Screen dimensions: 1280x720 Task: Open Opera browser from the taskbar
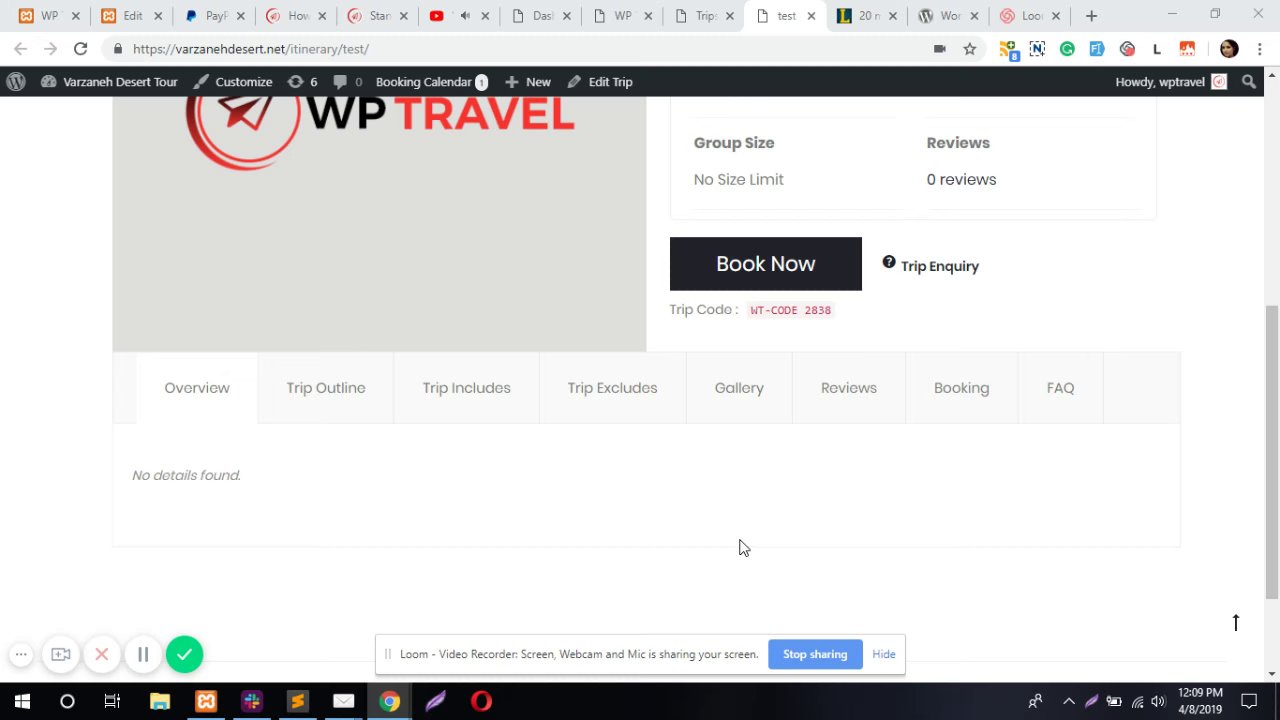[x=481, y=701]
